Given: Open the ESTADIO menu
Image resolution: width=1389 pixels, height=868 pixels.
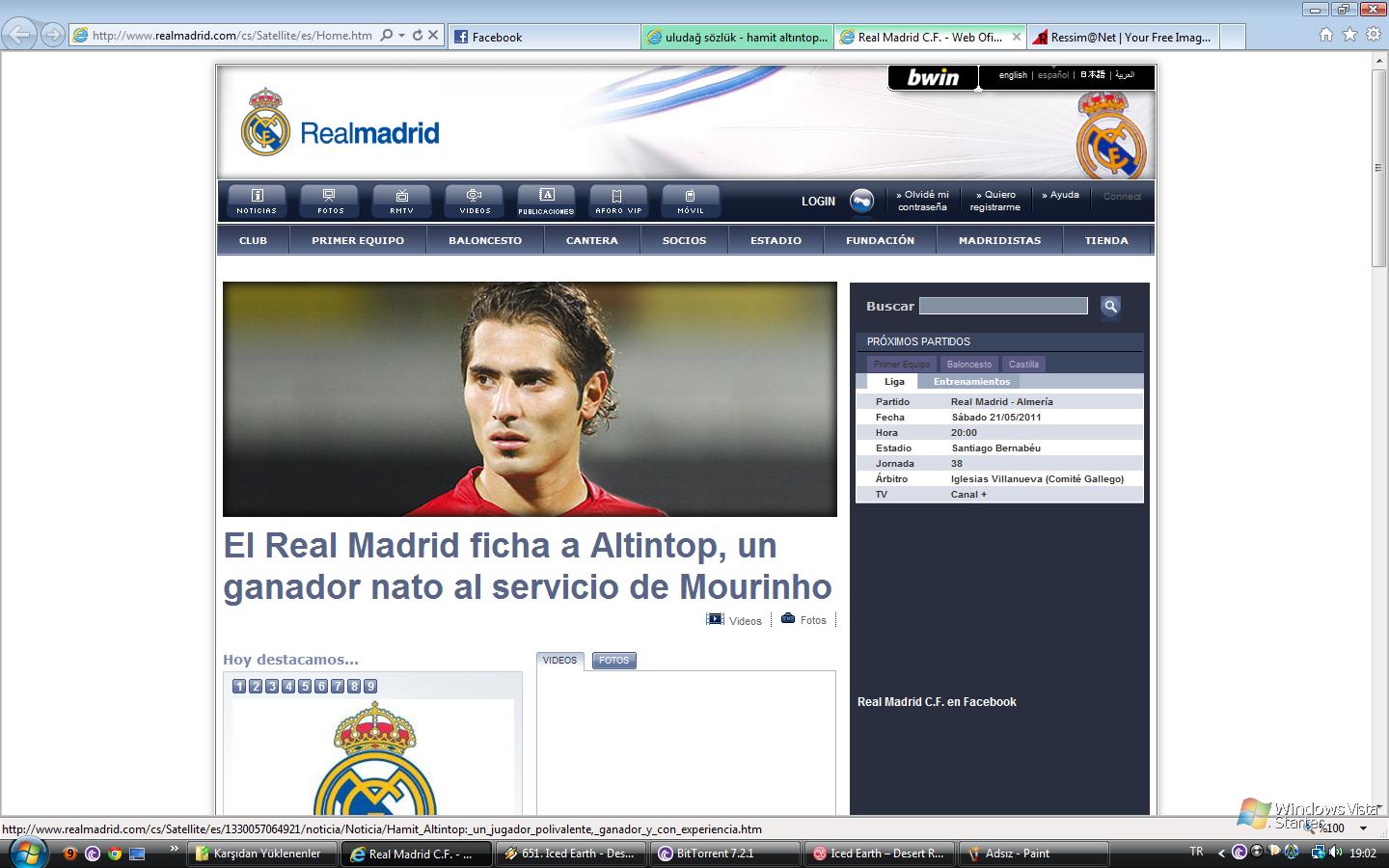Looking at the screenshot, I should click(776, 240).
